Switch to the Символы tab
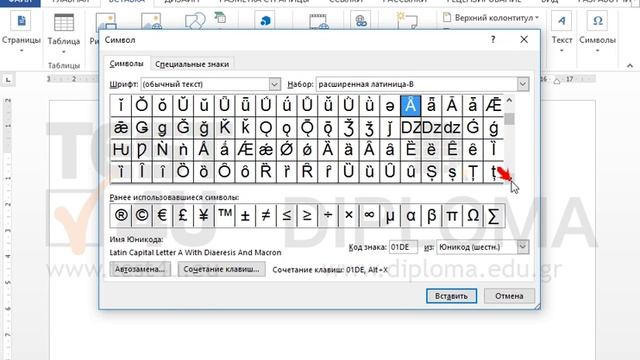Viewport: 640px width, 360px height. pyautogui.click(x=127, y=64)
